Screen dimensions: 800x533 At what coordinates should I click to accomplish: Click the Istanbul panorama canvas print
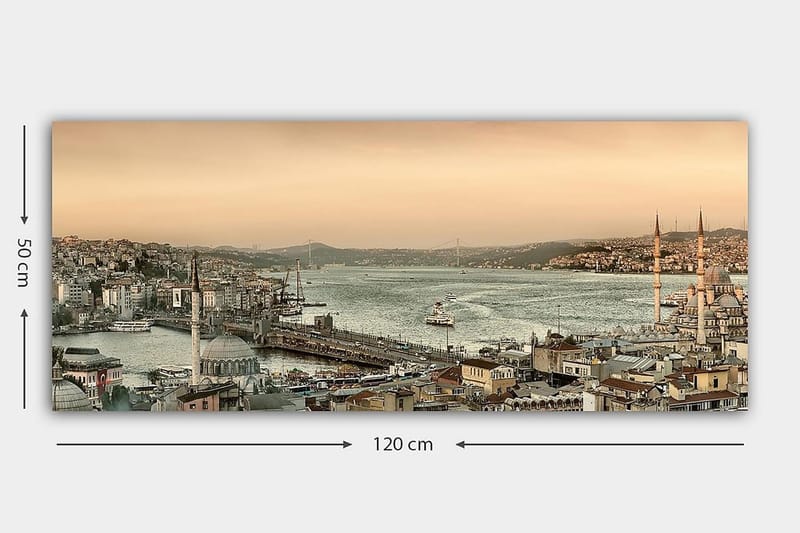(x=400, y=266)
